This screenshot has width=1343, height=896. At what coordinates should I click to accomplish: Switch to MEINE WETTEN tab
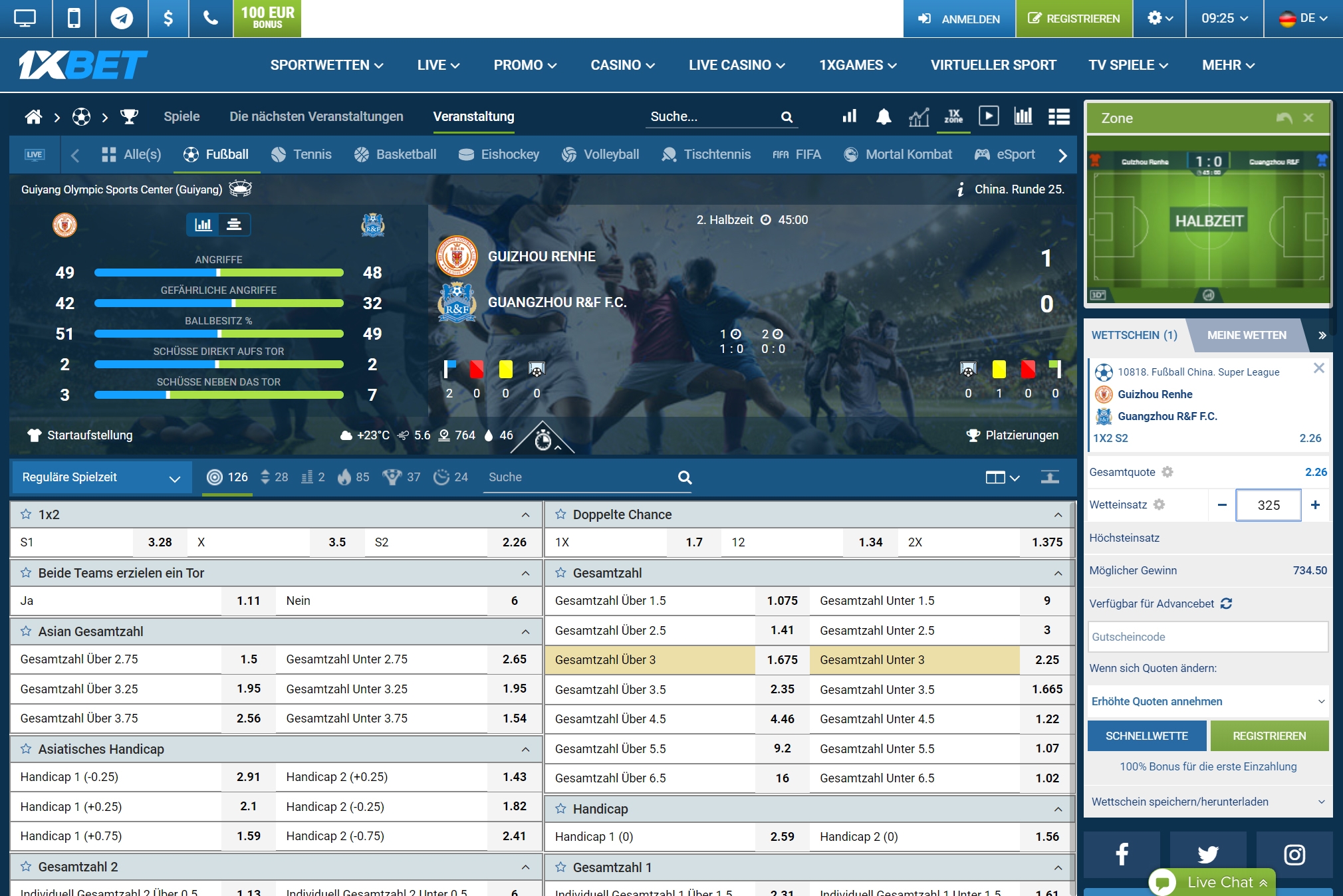[1246, 335]
